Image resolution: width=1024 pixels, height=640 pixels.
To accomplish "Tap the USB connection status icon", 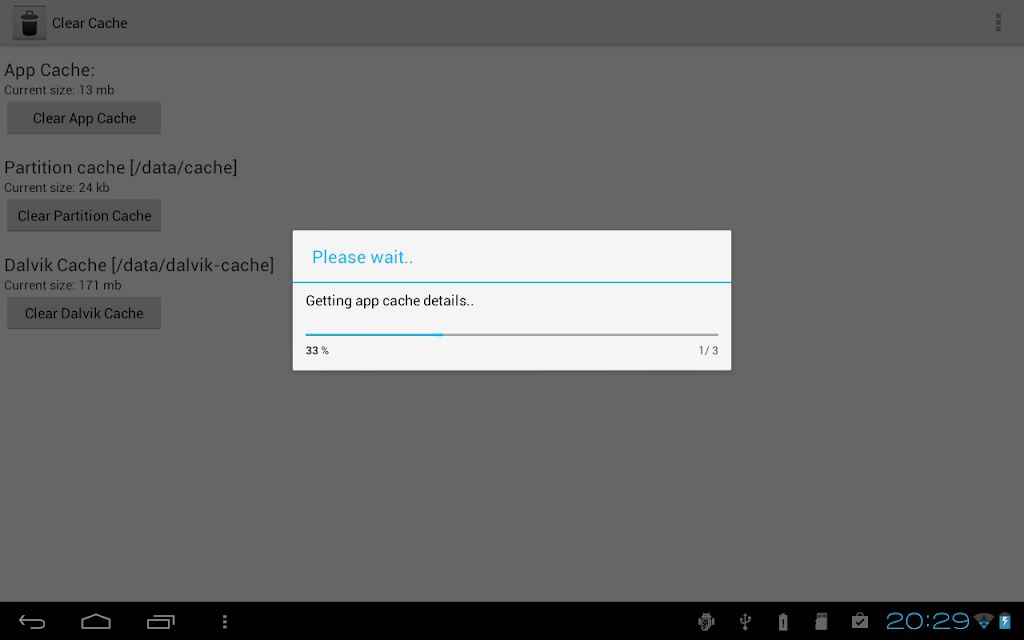I will pos(745,622).
